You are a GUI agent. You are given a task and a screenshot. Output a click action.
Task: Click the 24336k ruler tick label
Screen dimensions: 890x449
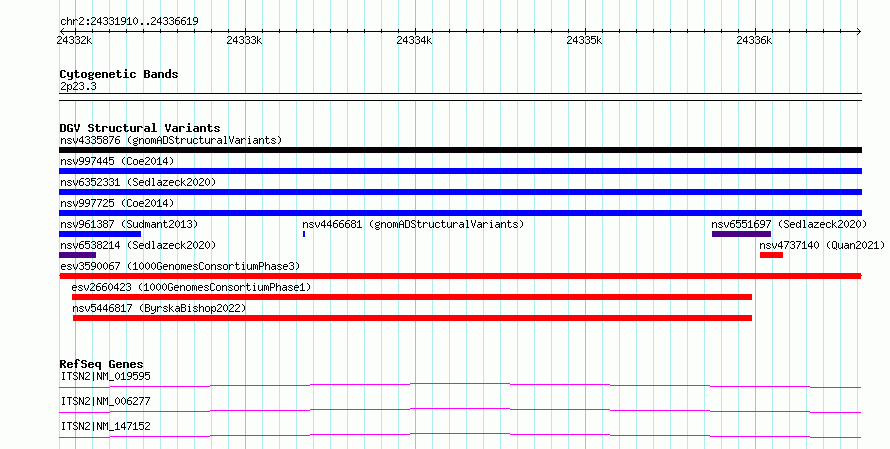pyautogui.click(x=754, y=40)
